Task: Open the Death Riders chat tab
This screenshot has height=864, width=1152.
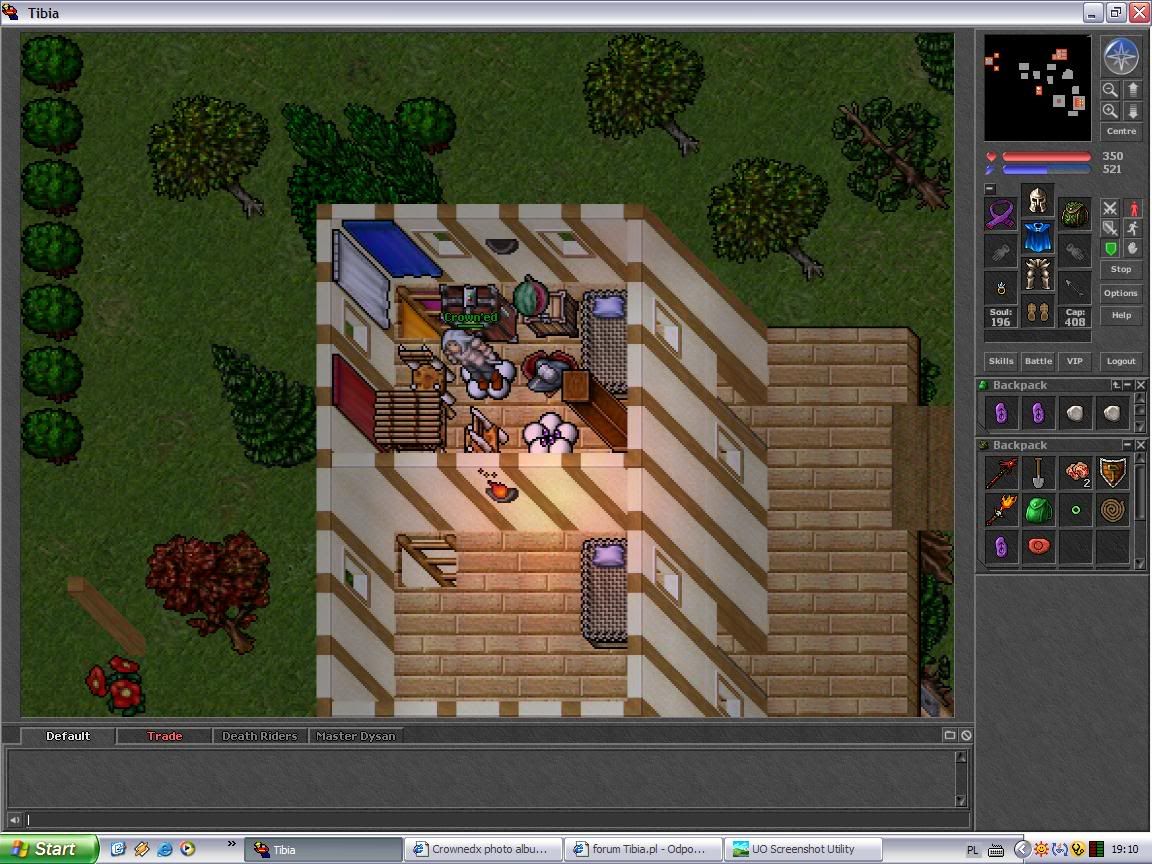Action: point(259,736)
